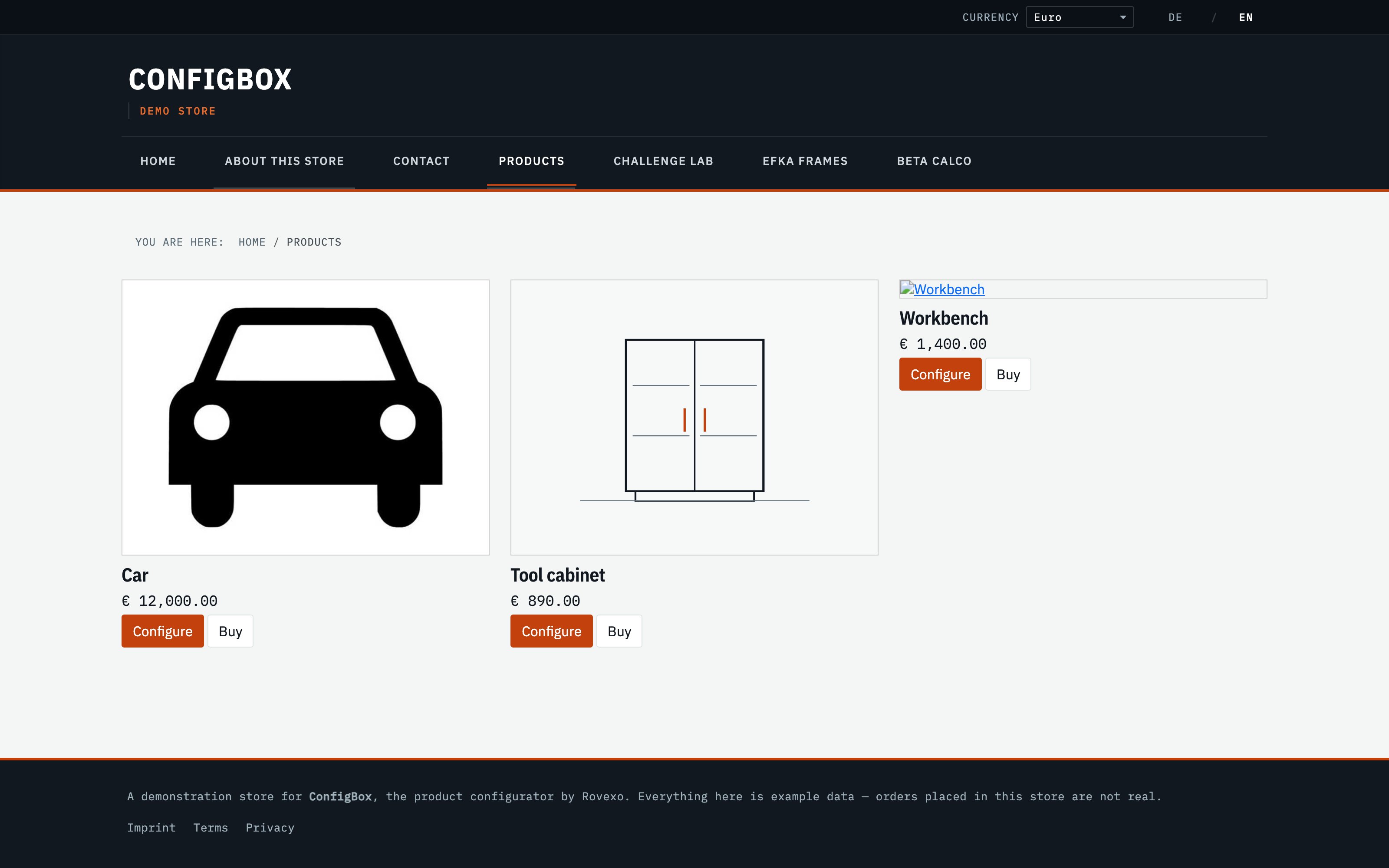Click the Workbench product heading
Image resolution: width=1389 pixels, height=868 pixels.
[944, 318]
